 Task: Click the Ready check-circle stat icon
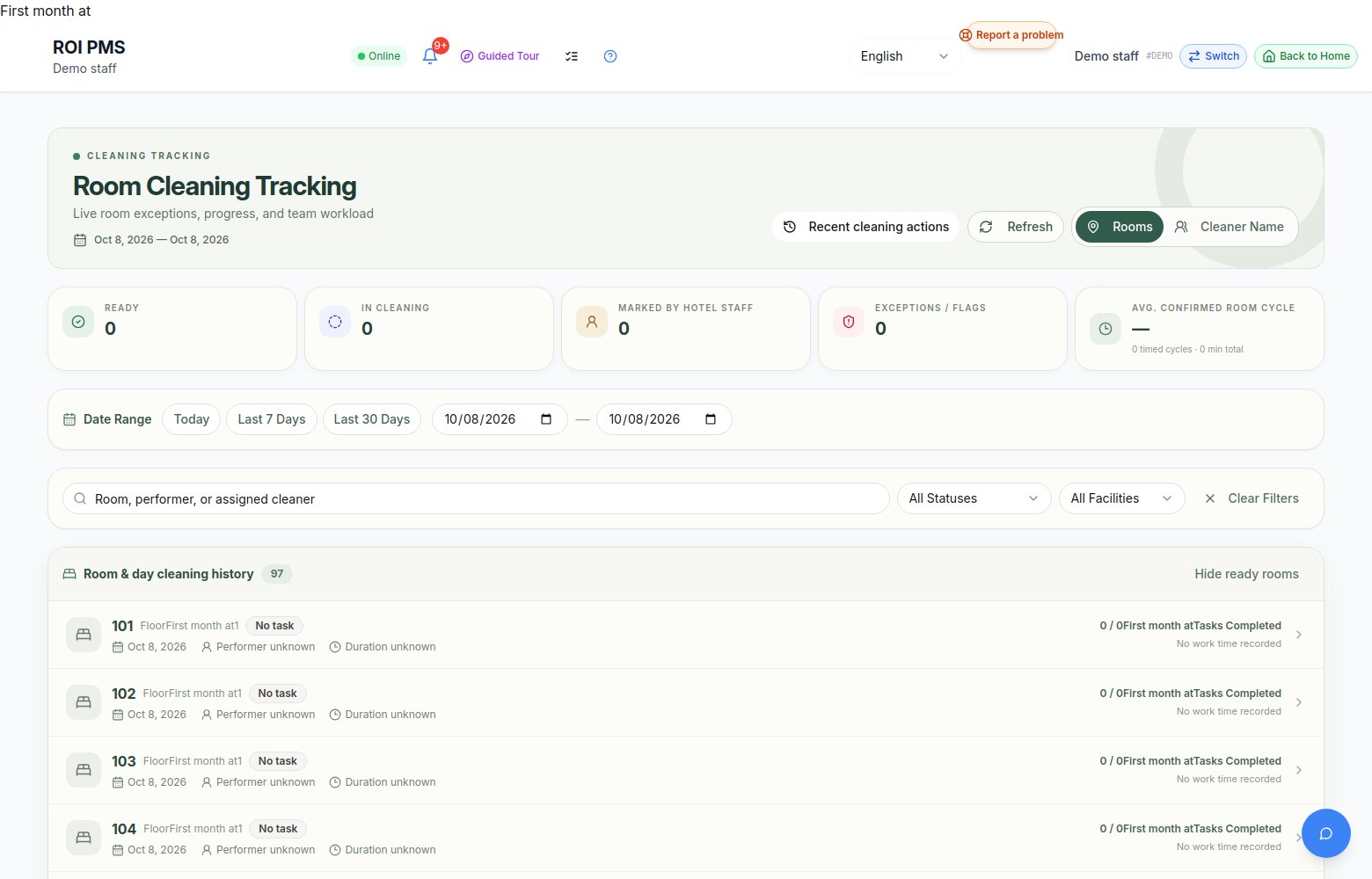[78, 322]
